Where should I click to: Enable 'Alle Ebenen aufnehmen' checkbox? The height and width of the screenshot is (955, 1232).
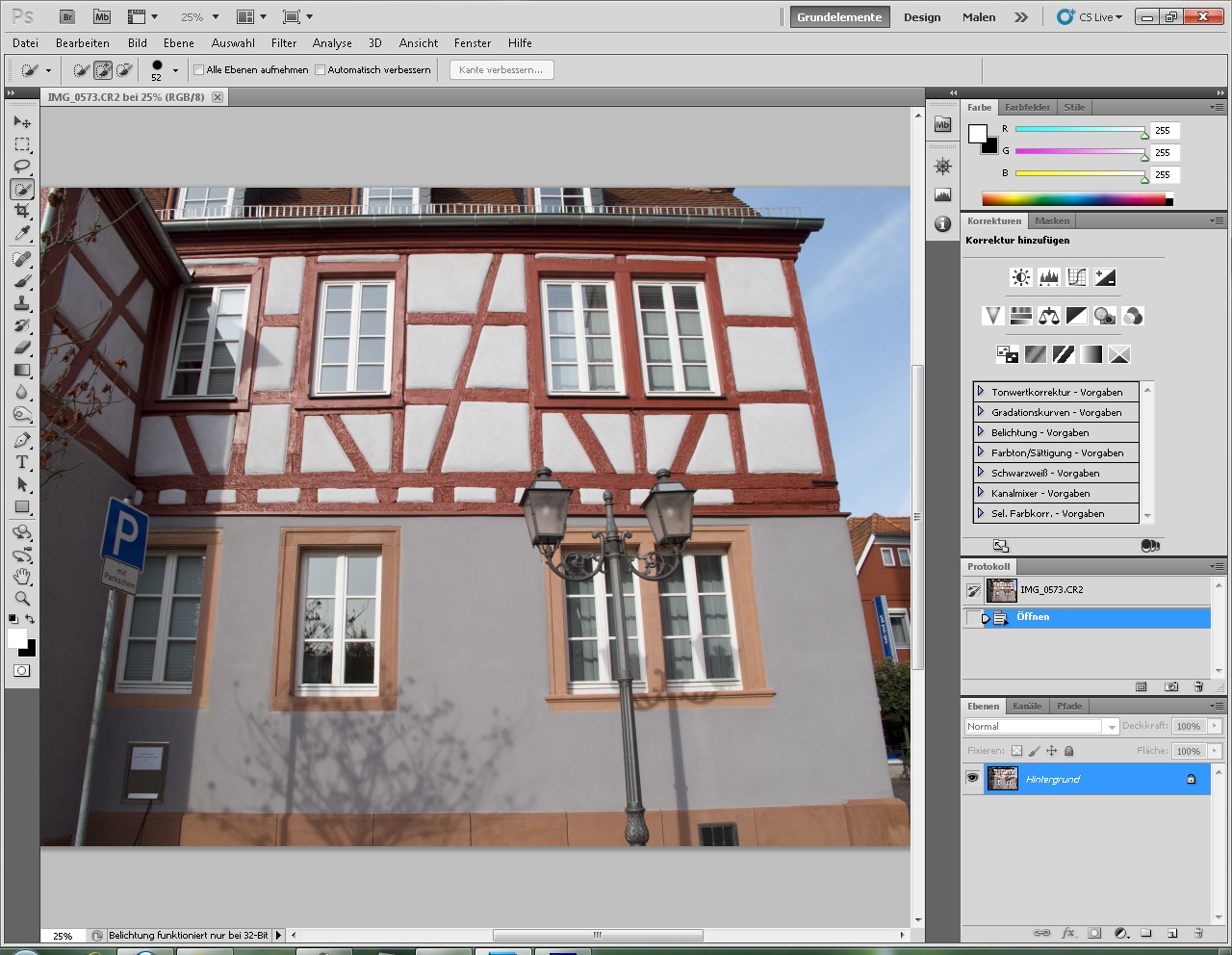click(199, 70)
